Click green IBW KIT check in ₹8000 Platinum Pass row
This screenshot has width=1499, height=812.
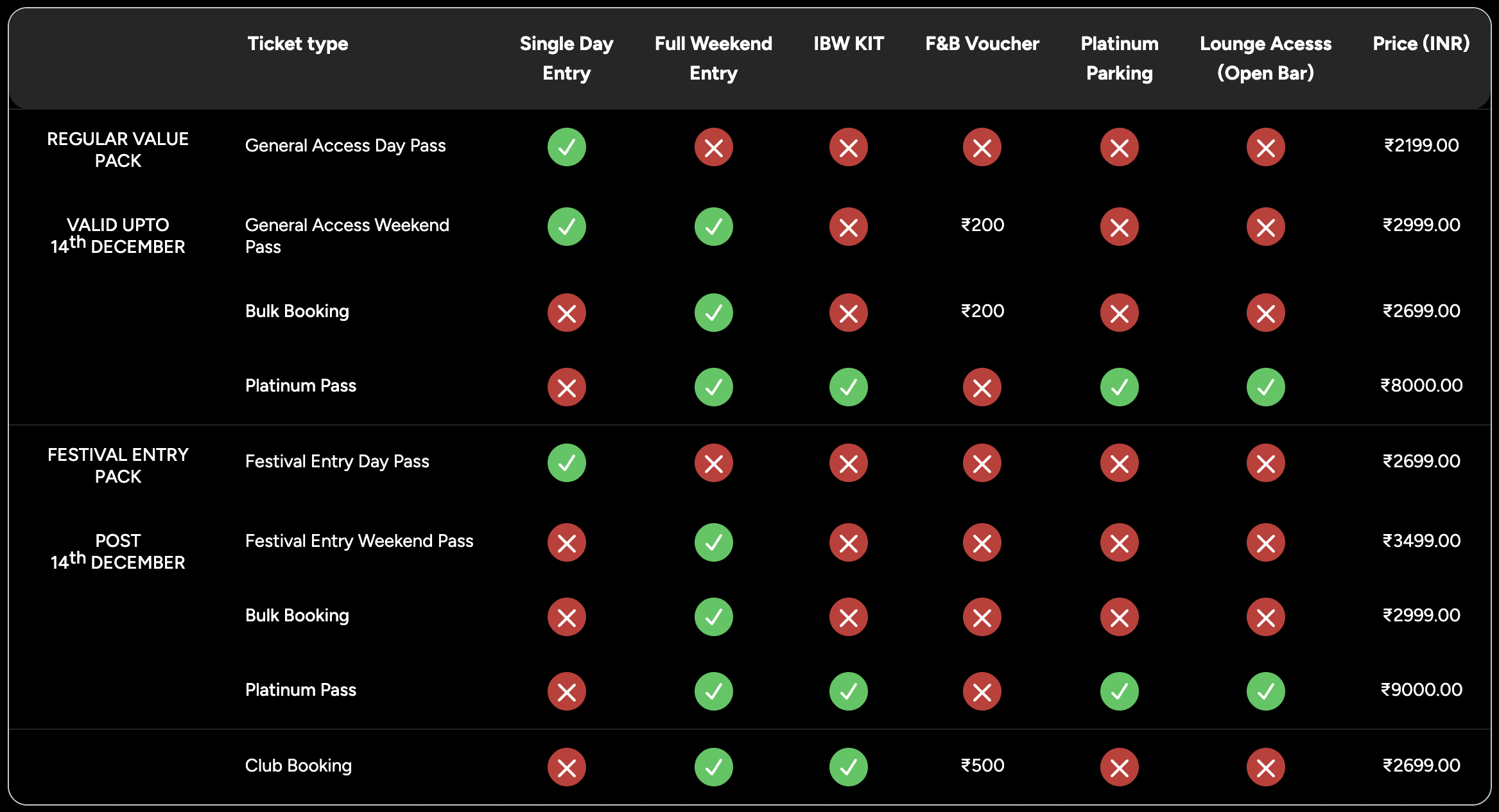coord(848,387)
